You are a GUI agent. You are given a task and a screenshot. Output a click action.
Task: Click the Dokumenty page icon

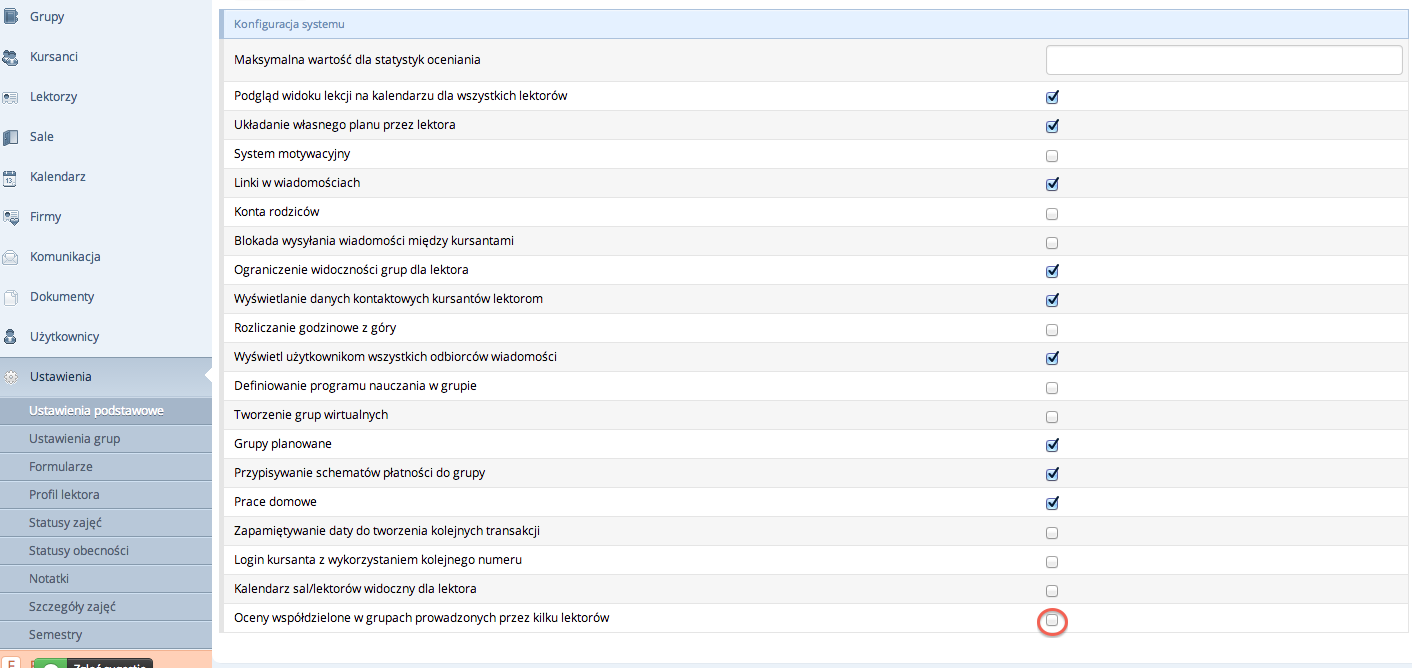[11, 297]
